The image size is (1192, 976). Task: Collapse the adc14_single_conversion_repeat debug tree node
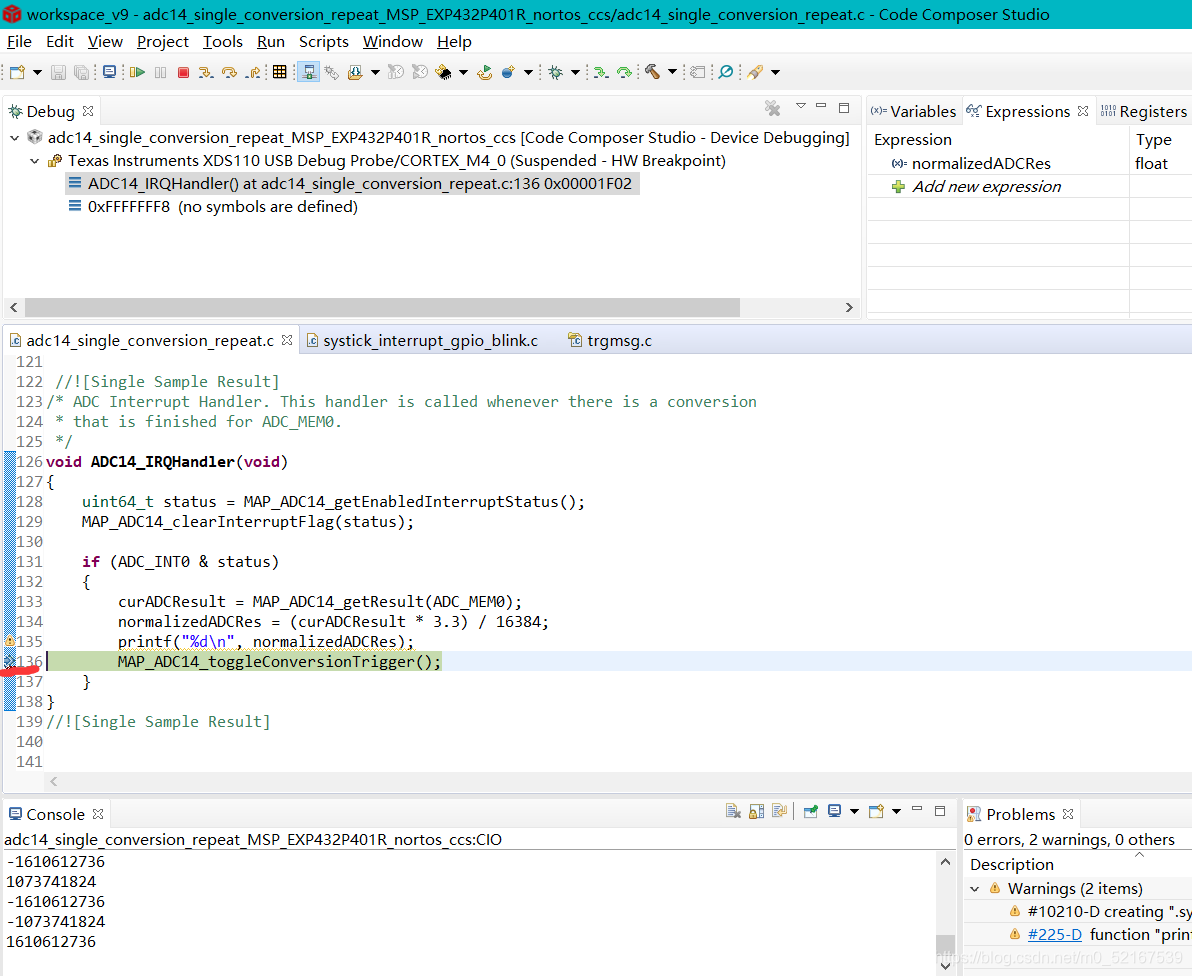(14, 138)
